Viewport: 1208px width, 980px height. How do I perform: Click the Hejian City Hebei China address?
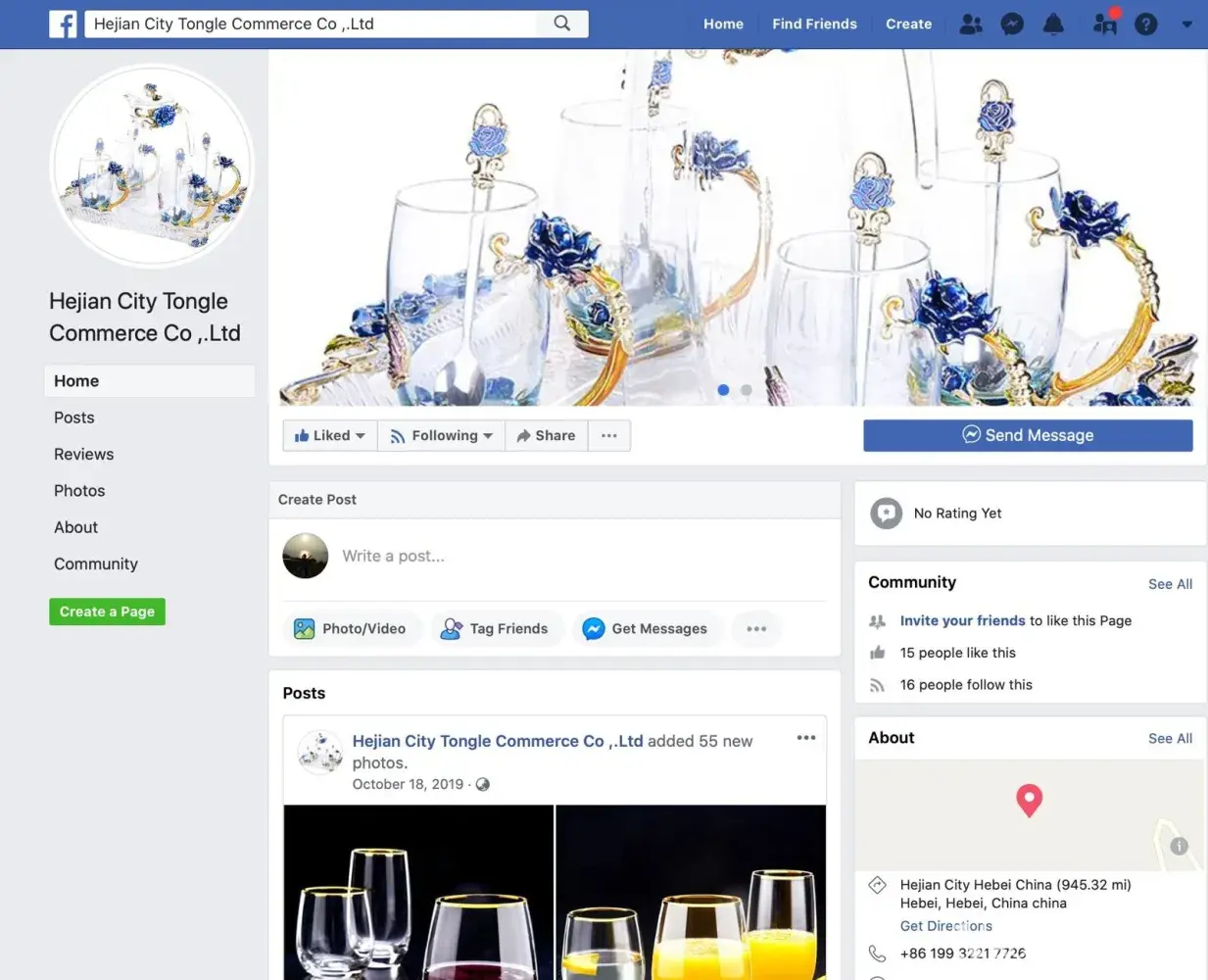click(x=1015, y=894)
